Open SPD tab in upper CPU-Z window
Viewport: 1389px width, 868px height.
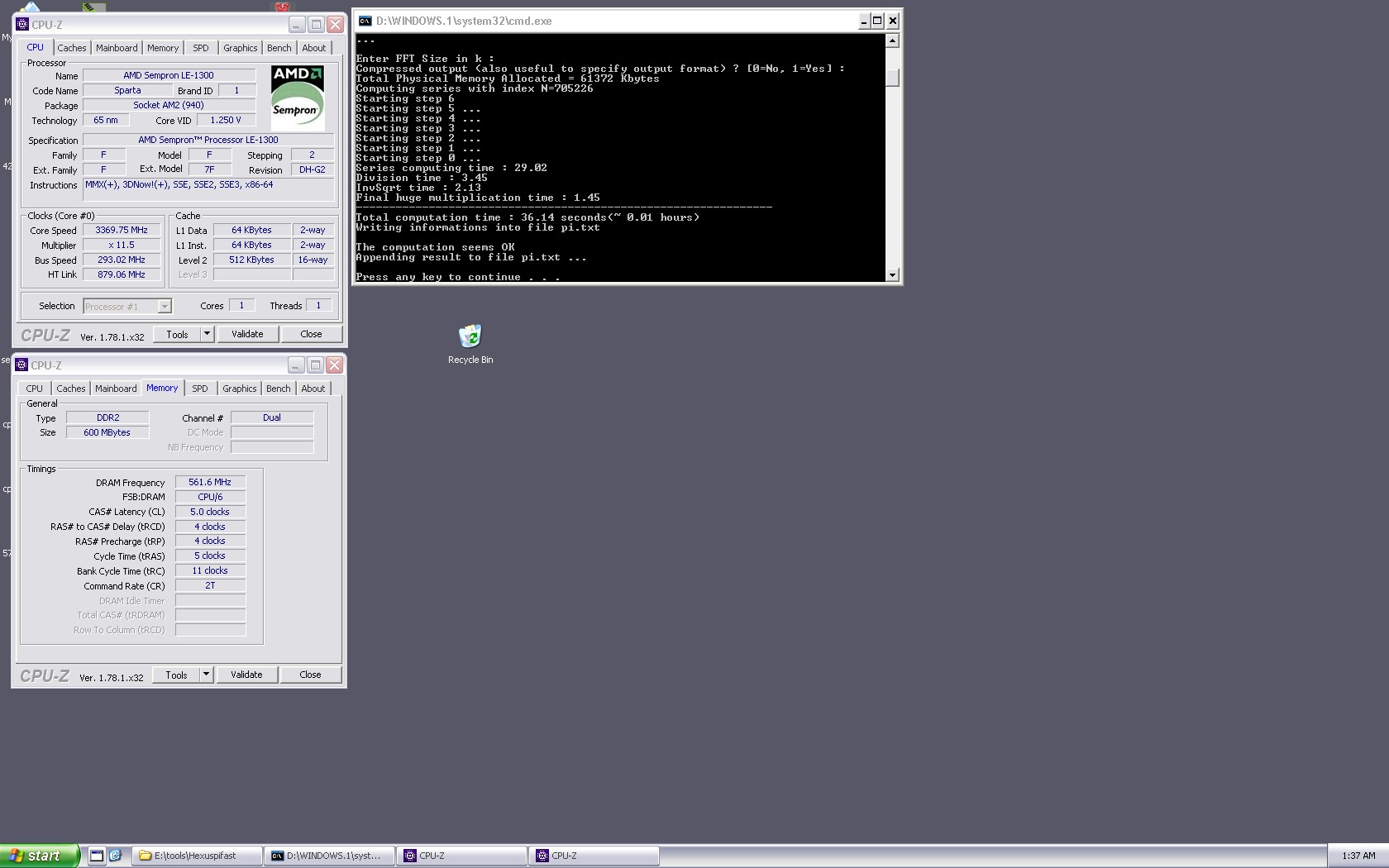click(201, 48)
